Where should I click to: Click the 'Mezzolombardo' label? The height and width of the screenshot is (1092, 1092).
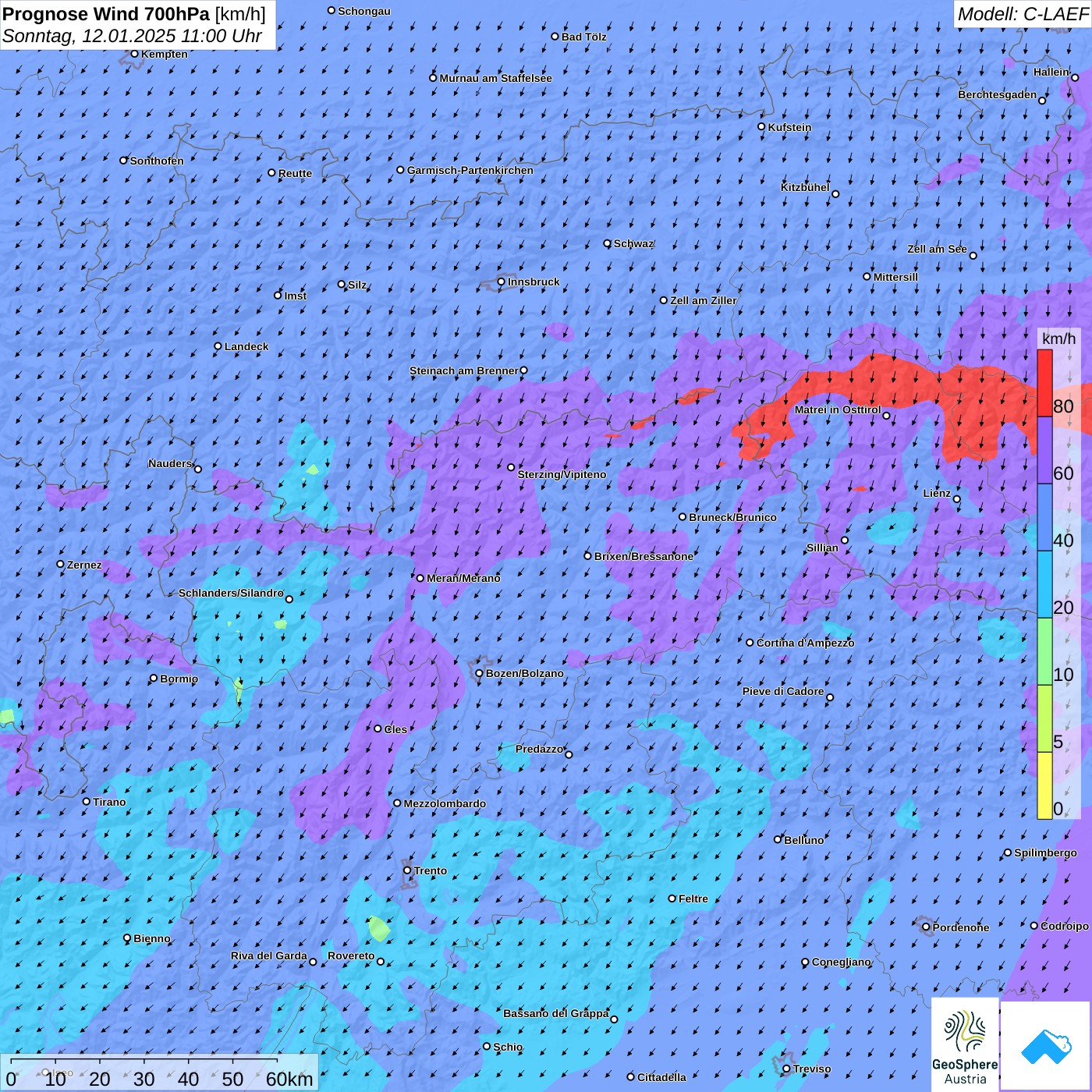click(445, 803)
